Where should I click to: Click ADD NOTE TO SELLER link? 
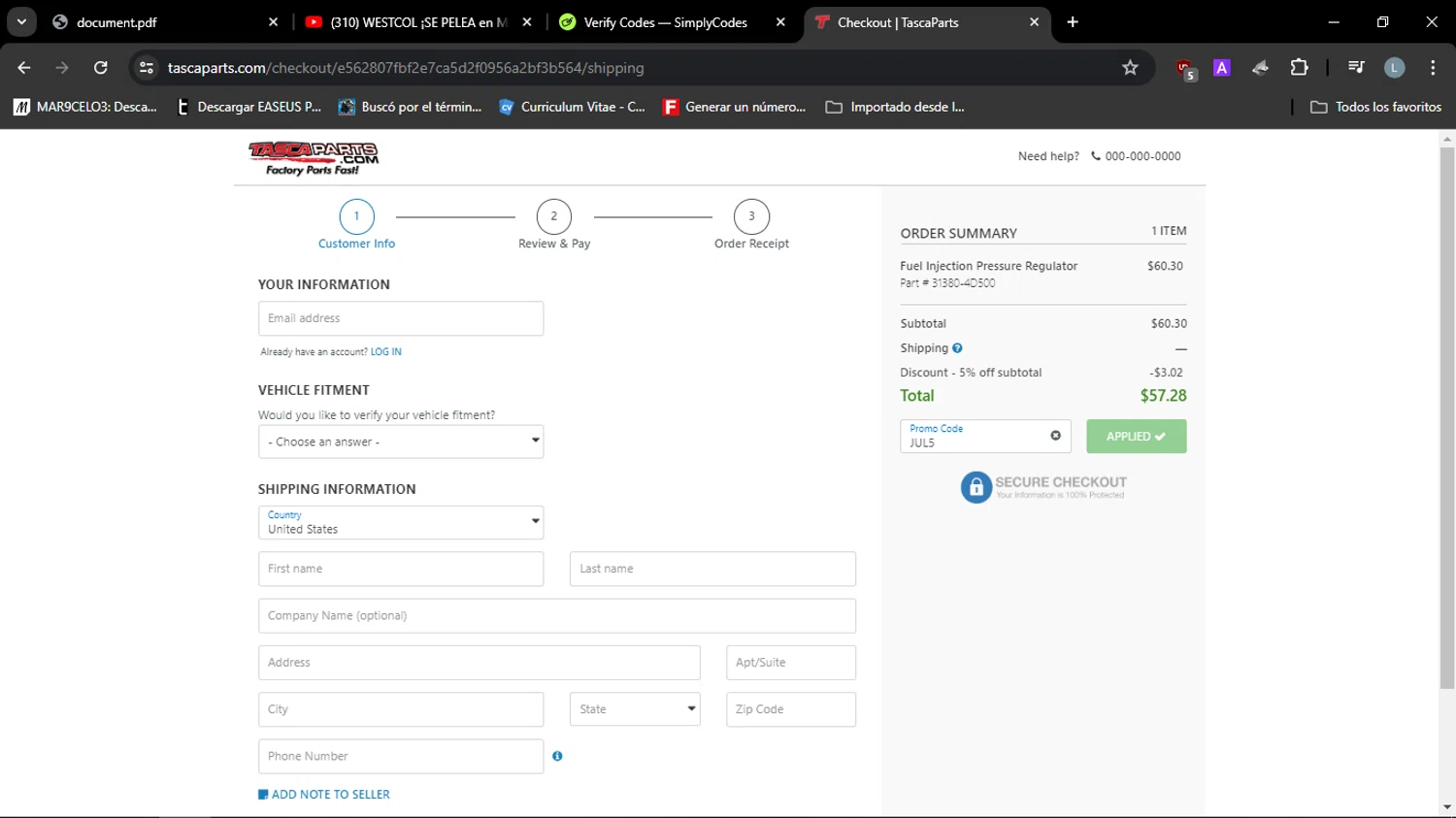[x=330, y=795]
